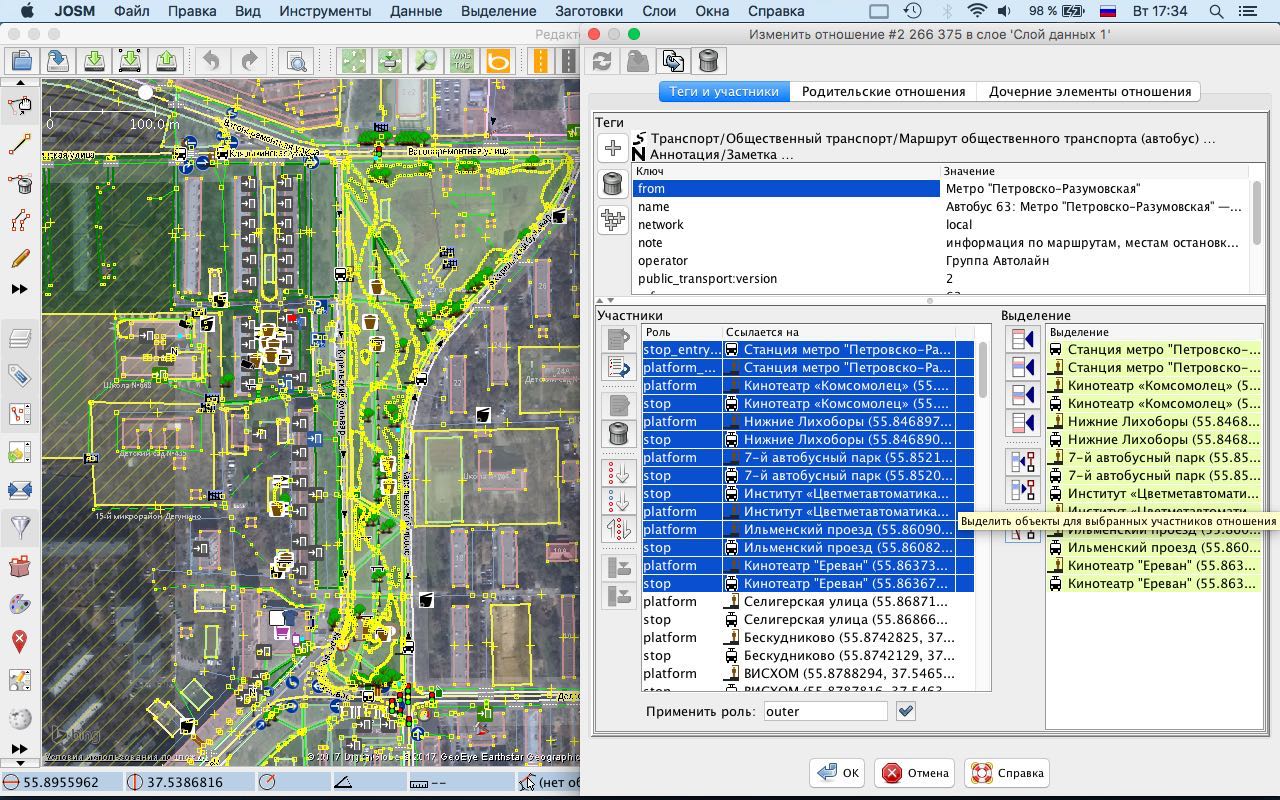Open the Файл menu

[x=132, y=11]
